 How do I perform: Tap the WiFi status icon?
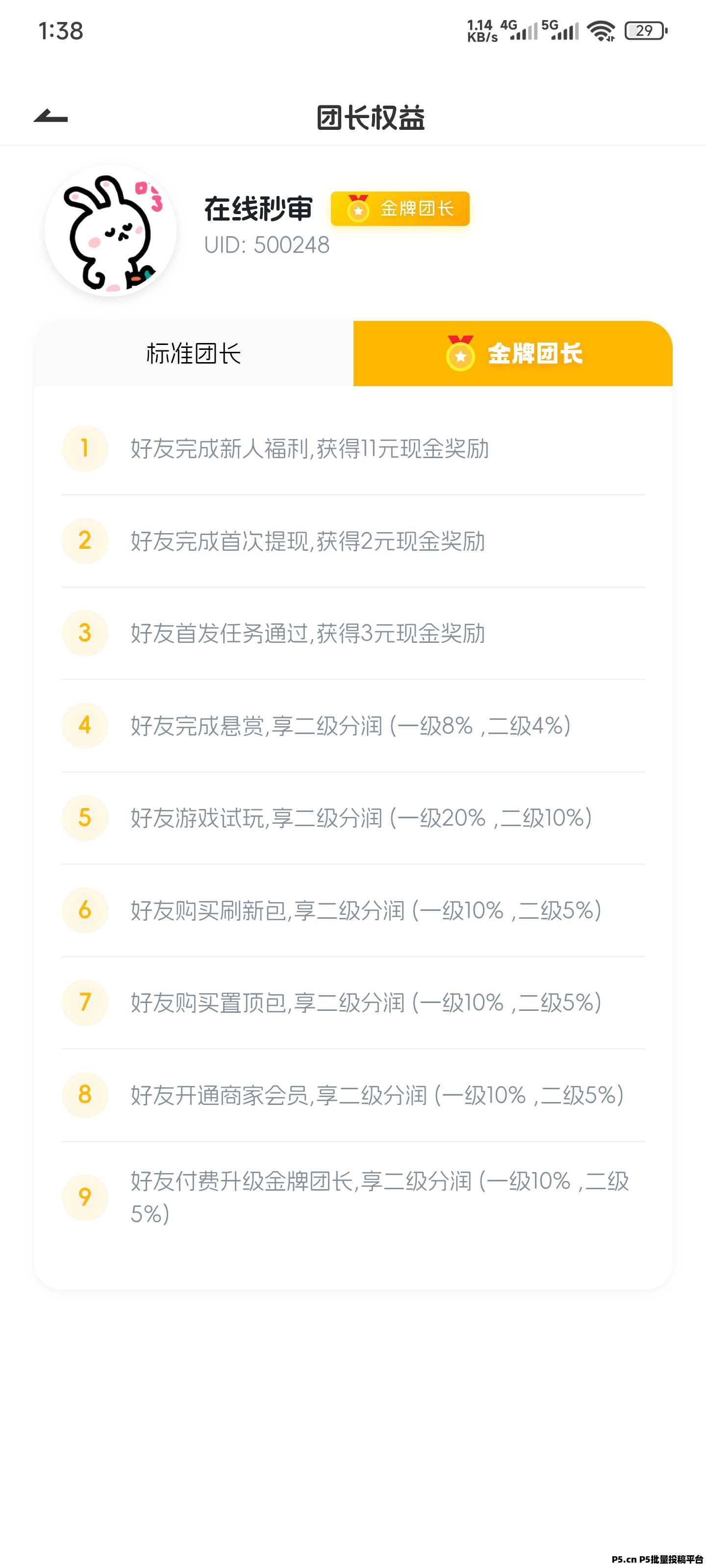(x=601, y=30)
